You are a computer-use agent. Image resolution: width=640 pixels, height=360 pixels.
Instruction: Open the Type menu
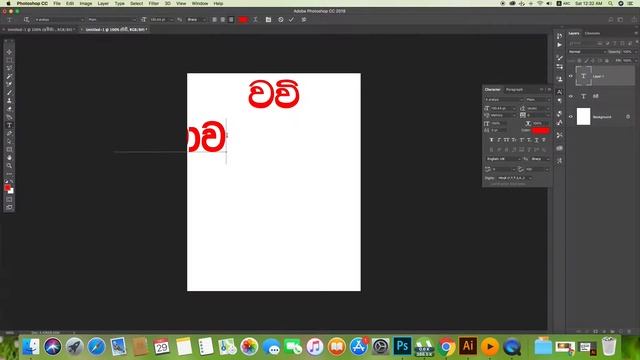tap(120, 3)
